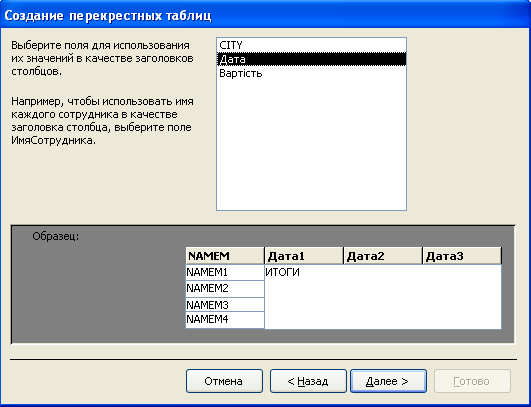Image resolution: width=531 pixels, height=407 pixels.
Task: Click the Дата2 sample column header
Action: pyautogui.click(x=383, y=256)
